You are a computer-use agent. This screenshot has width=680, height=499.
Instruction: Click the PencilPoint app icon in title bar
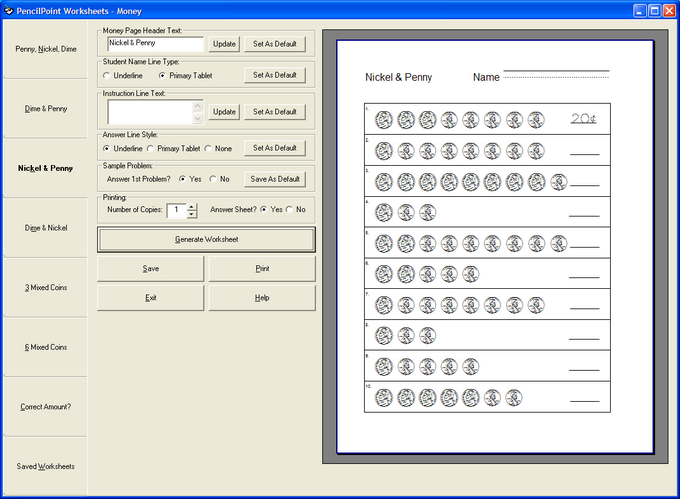(8, 9)
